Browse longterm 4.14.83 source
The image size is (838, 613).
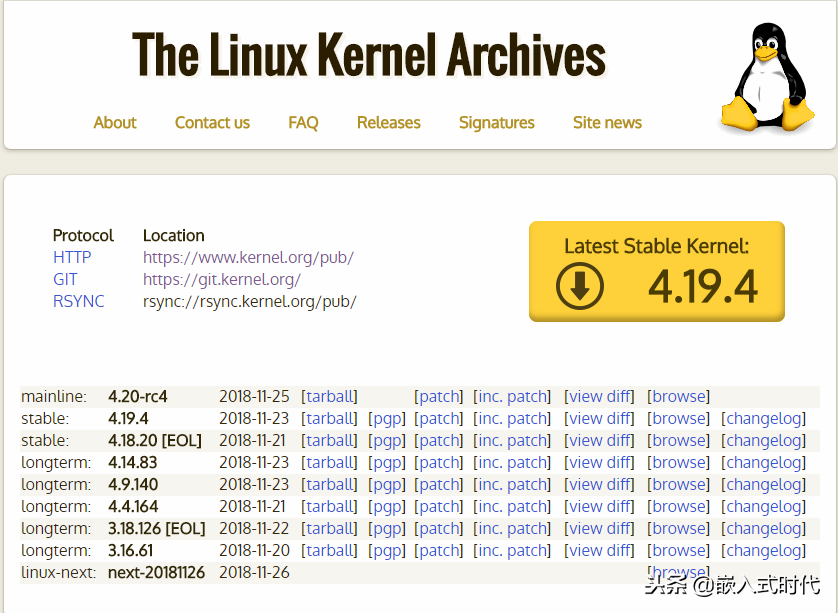(678, 462)
